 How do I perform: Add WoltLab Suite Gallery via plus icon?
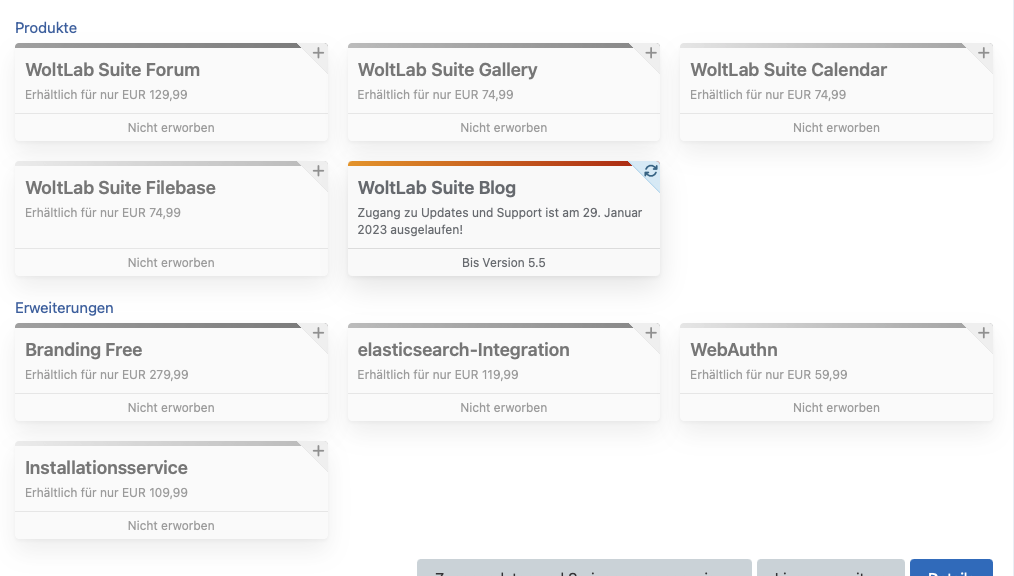pyautogui.click(x=651, y=53)
